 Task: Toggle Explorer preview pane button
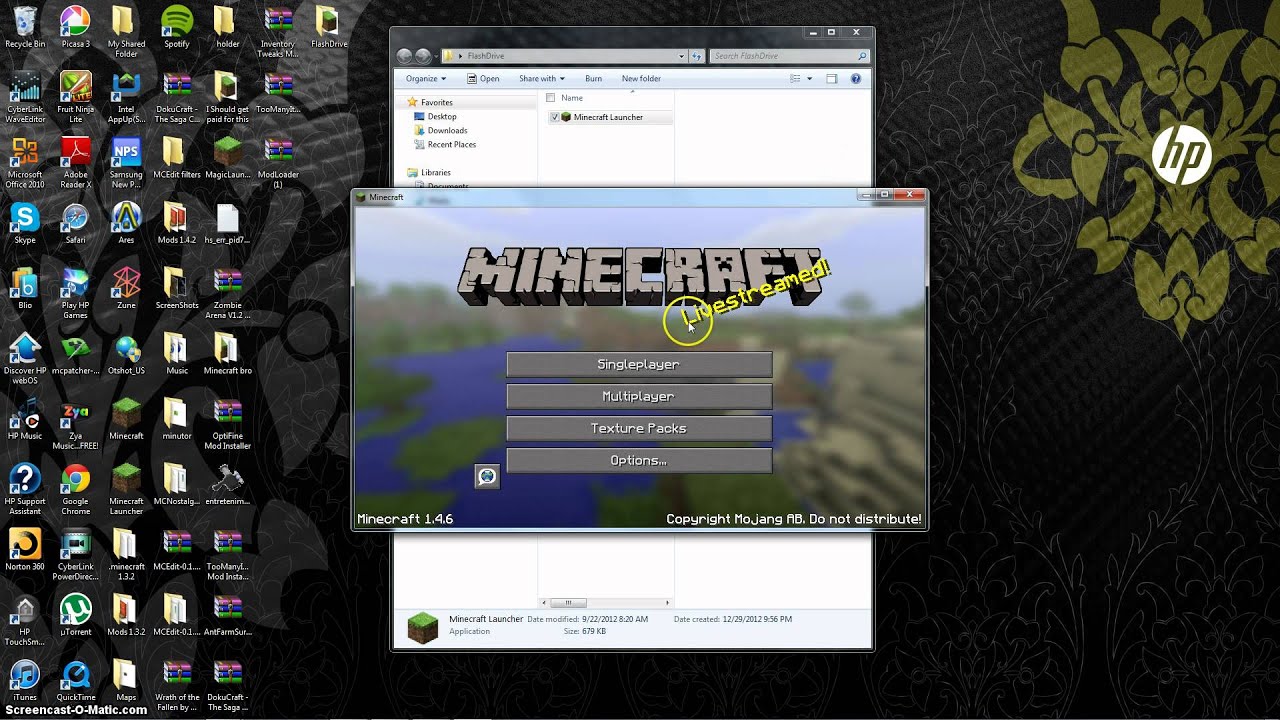pyautogui.click(x=831, y=78)
